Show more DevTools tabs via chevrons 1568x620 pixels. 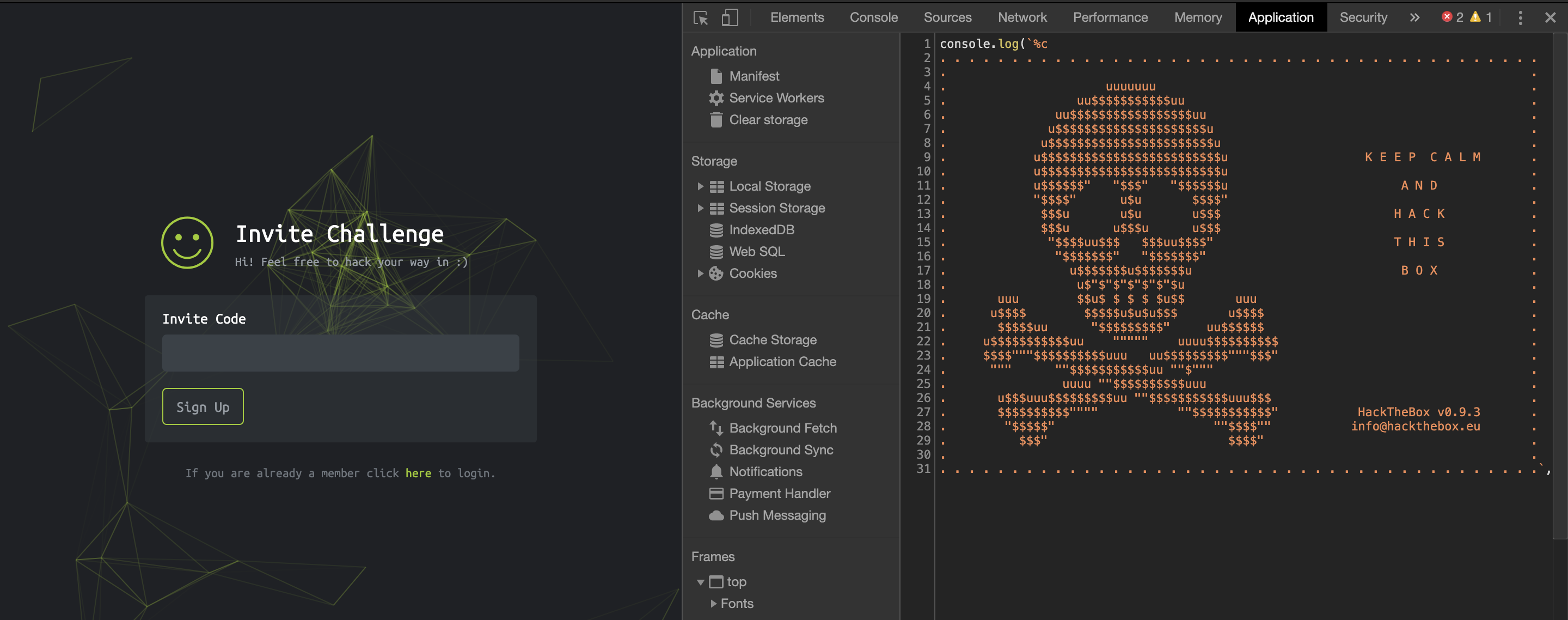coord(1414,17)
